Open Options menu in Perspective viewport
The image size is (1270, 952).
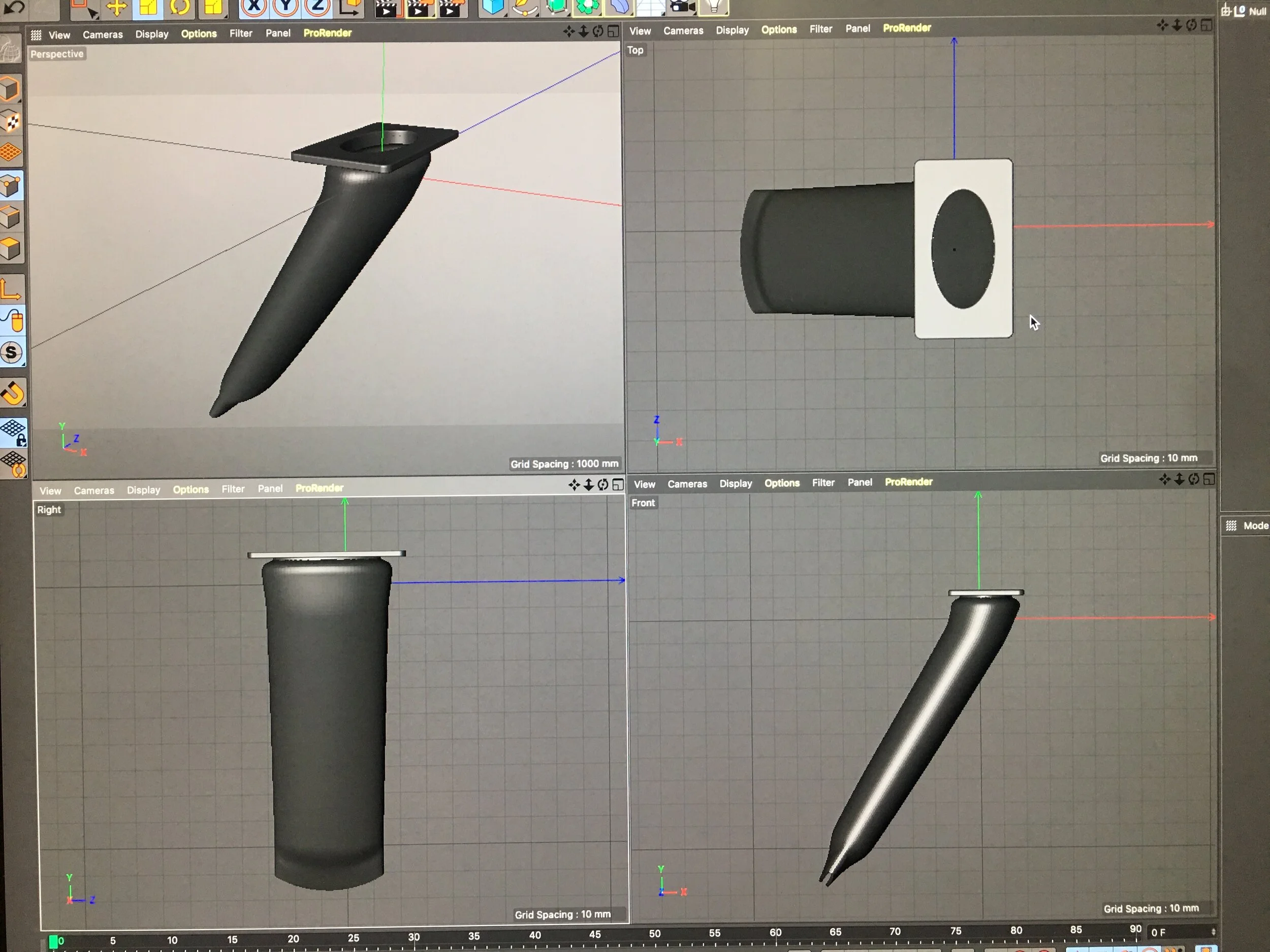click(x=199, y=34)
